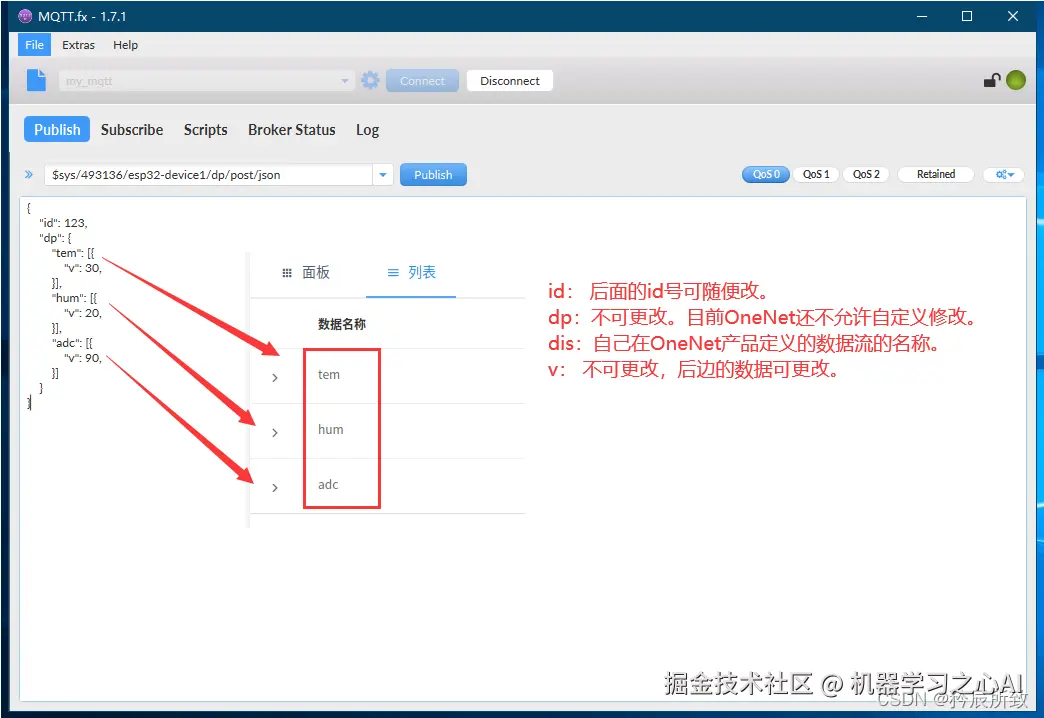The image size is (1044, 718).
Task: Click the "v": 30 value line
Action: point(83,268)
